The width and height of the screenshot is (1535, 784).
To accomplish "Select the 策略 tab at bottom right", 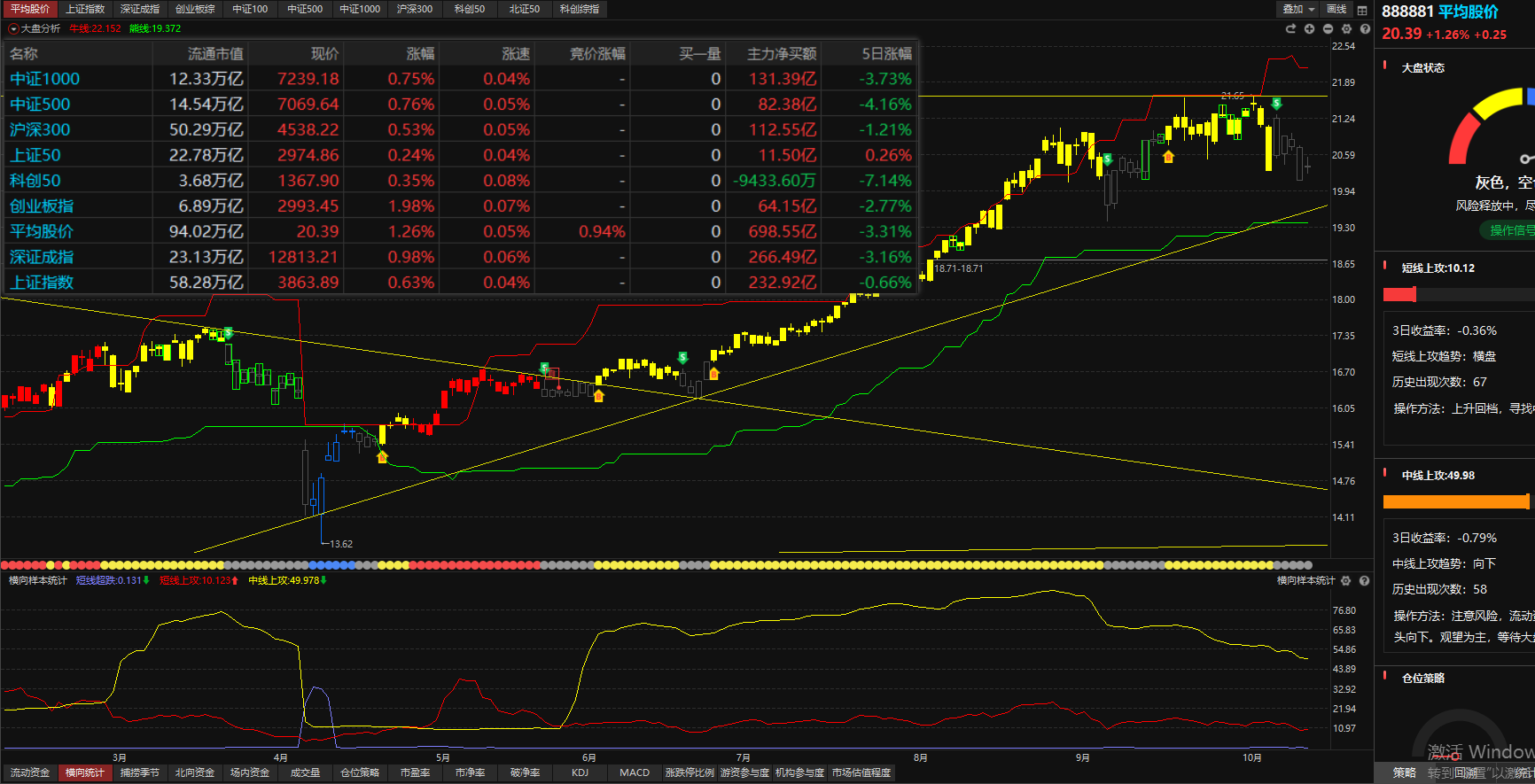I will click(1404, 773).
